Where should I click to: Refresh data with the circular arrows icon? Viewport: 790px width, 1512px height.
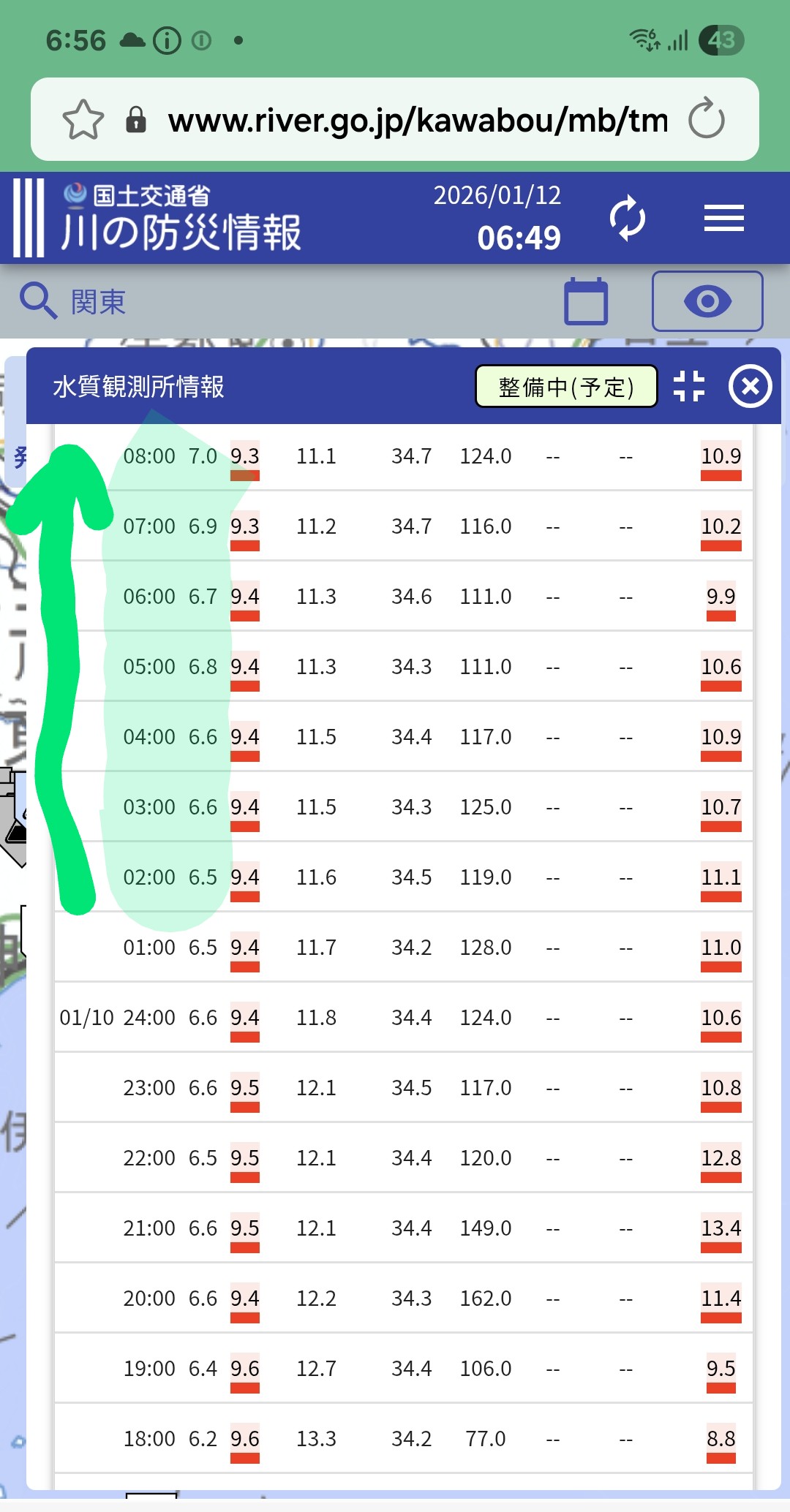click(627, 218)
